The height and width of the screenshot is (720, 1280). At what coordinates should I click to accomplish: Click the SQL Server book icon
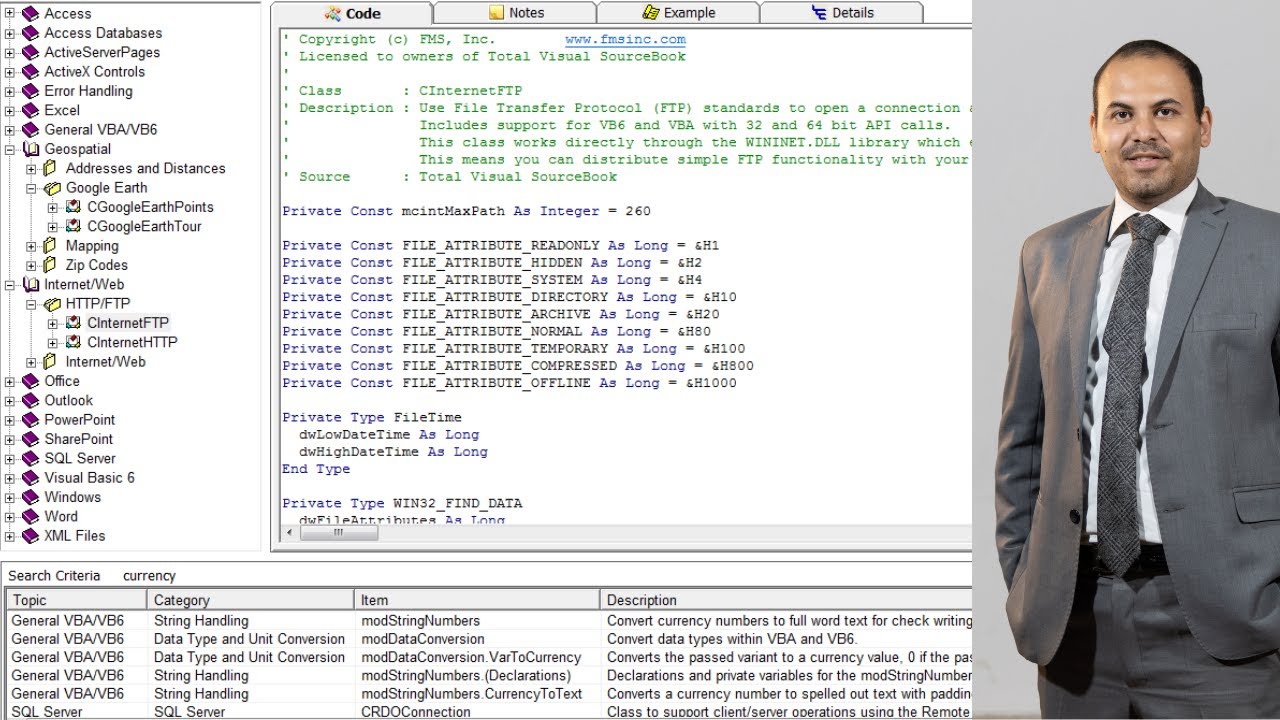click(x=30, y=458)
